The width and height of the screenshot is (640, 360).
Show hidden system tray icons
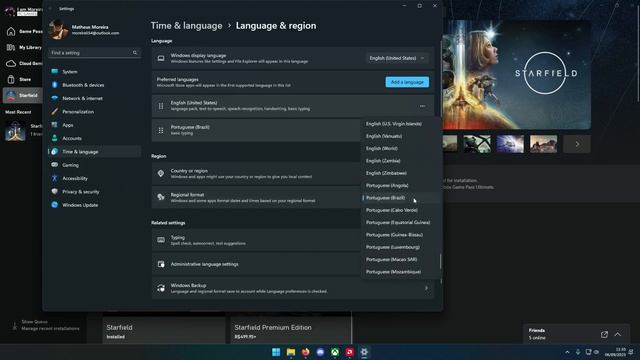pyautogui.click(x=567, y=352)
